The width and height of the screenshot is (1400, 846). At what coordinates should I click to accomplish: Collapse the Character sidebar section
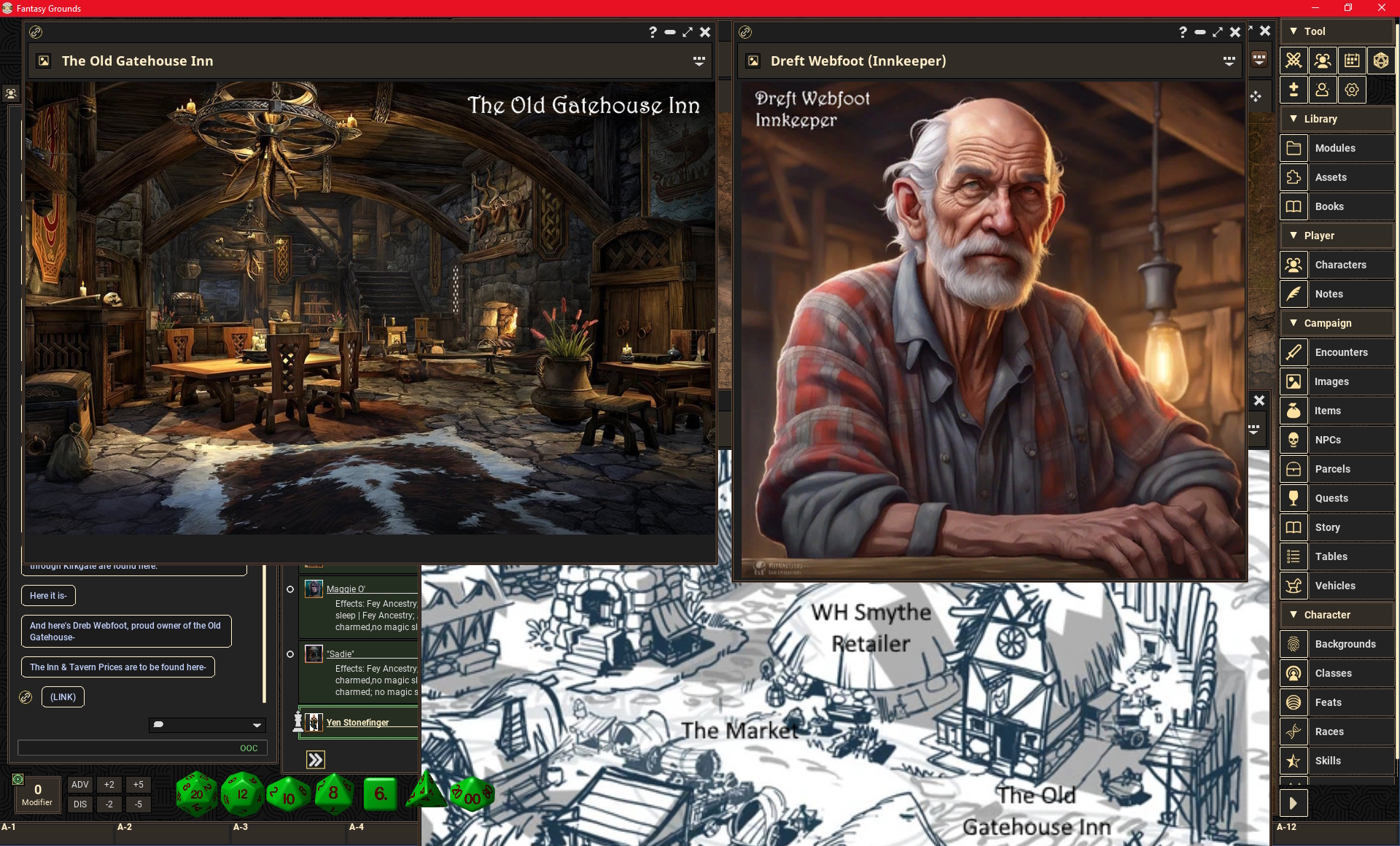tap(1337, 615)
